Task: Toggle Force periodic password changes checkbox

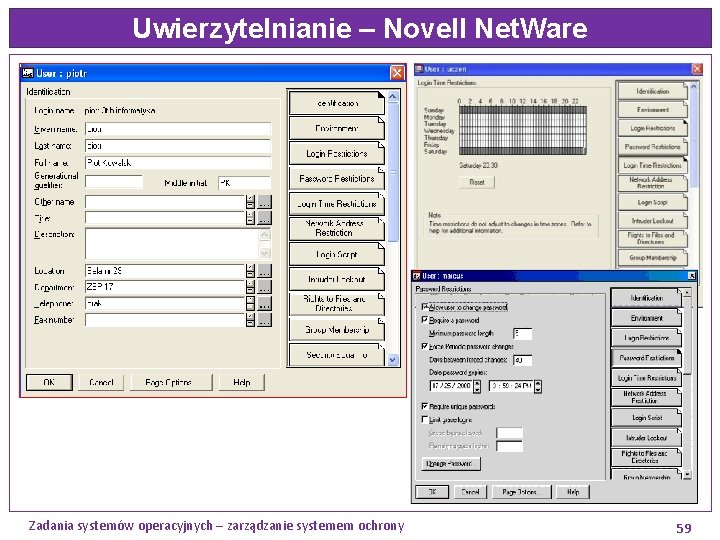Action: 425,346
